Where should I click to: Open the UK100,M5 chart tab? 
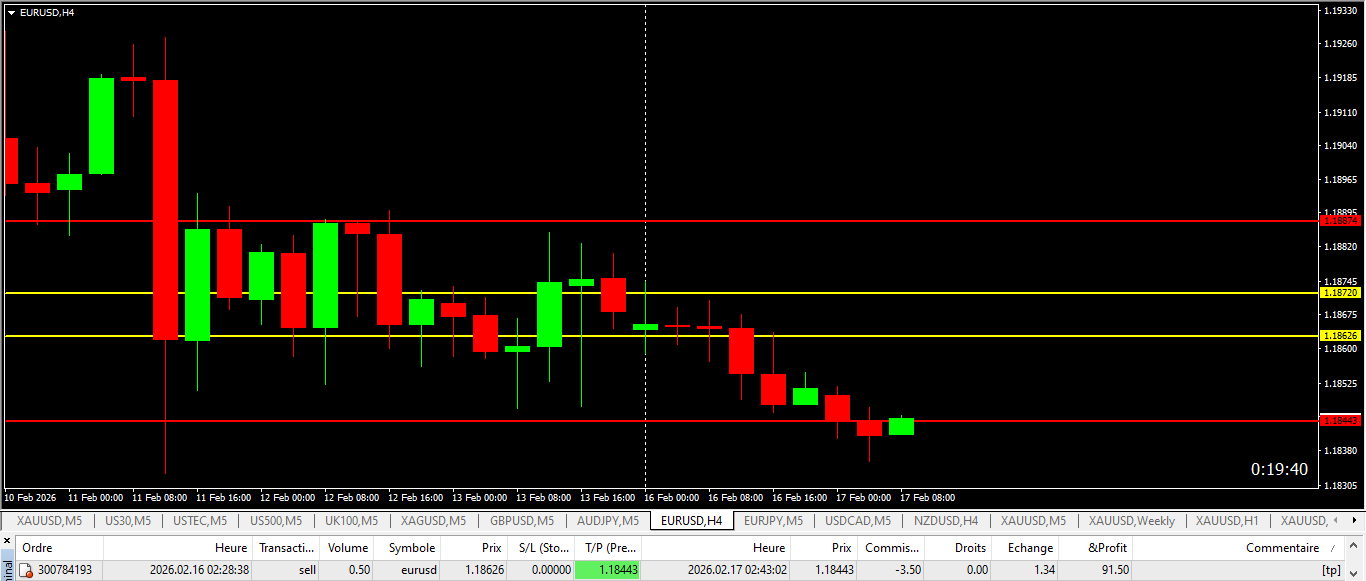[351, 521]
